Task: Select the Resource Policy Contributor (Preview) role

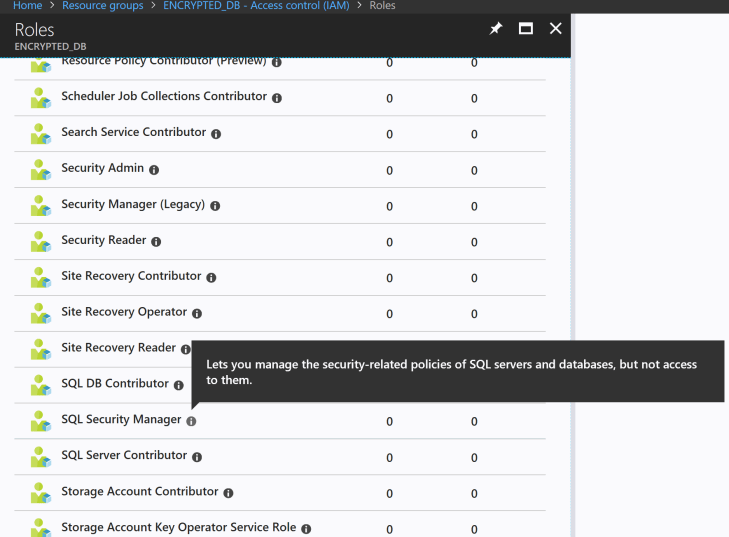Action: coord(163,62)
